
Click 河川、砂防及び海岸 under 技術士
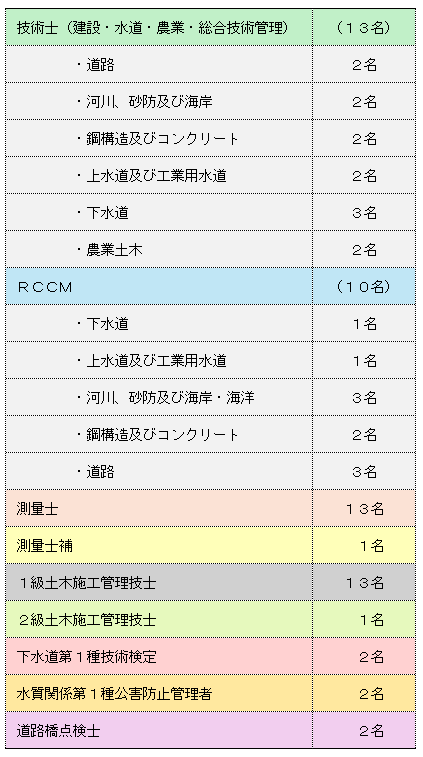144,102
